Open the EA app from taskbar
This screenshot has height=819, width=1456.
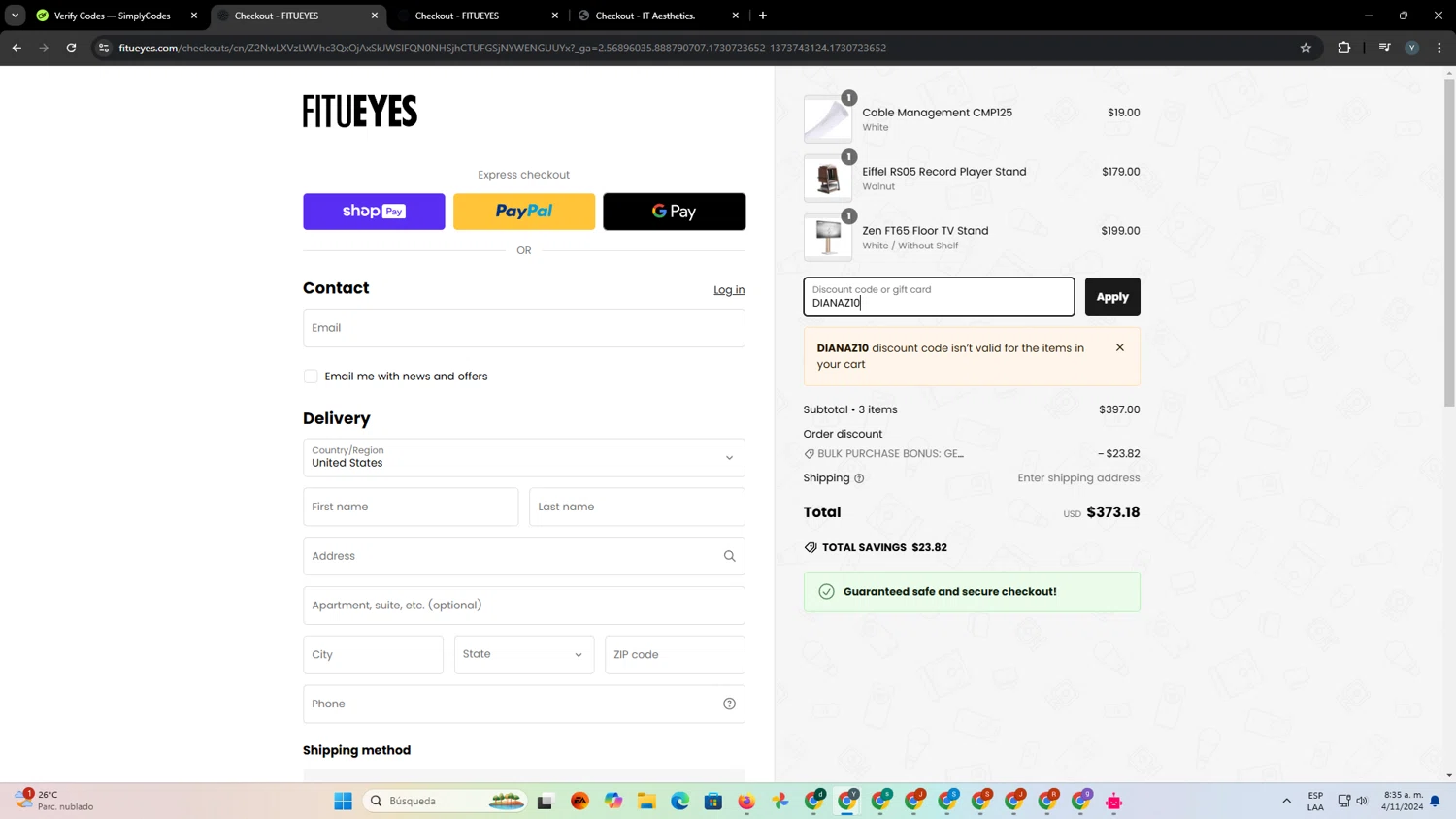580,801
